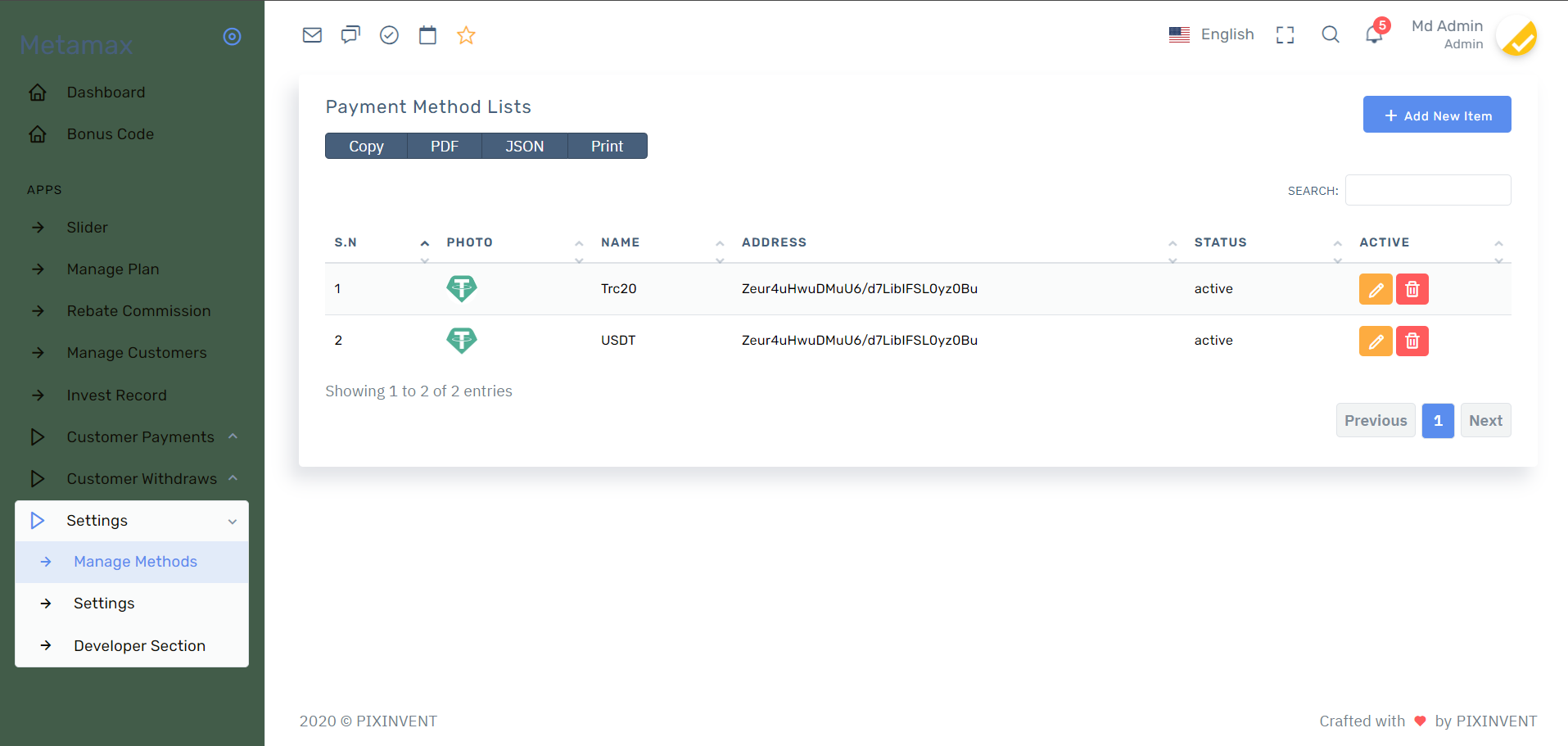
Task: Click Tether logo in USDT row
Action: [462, 340]
